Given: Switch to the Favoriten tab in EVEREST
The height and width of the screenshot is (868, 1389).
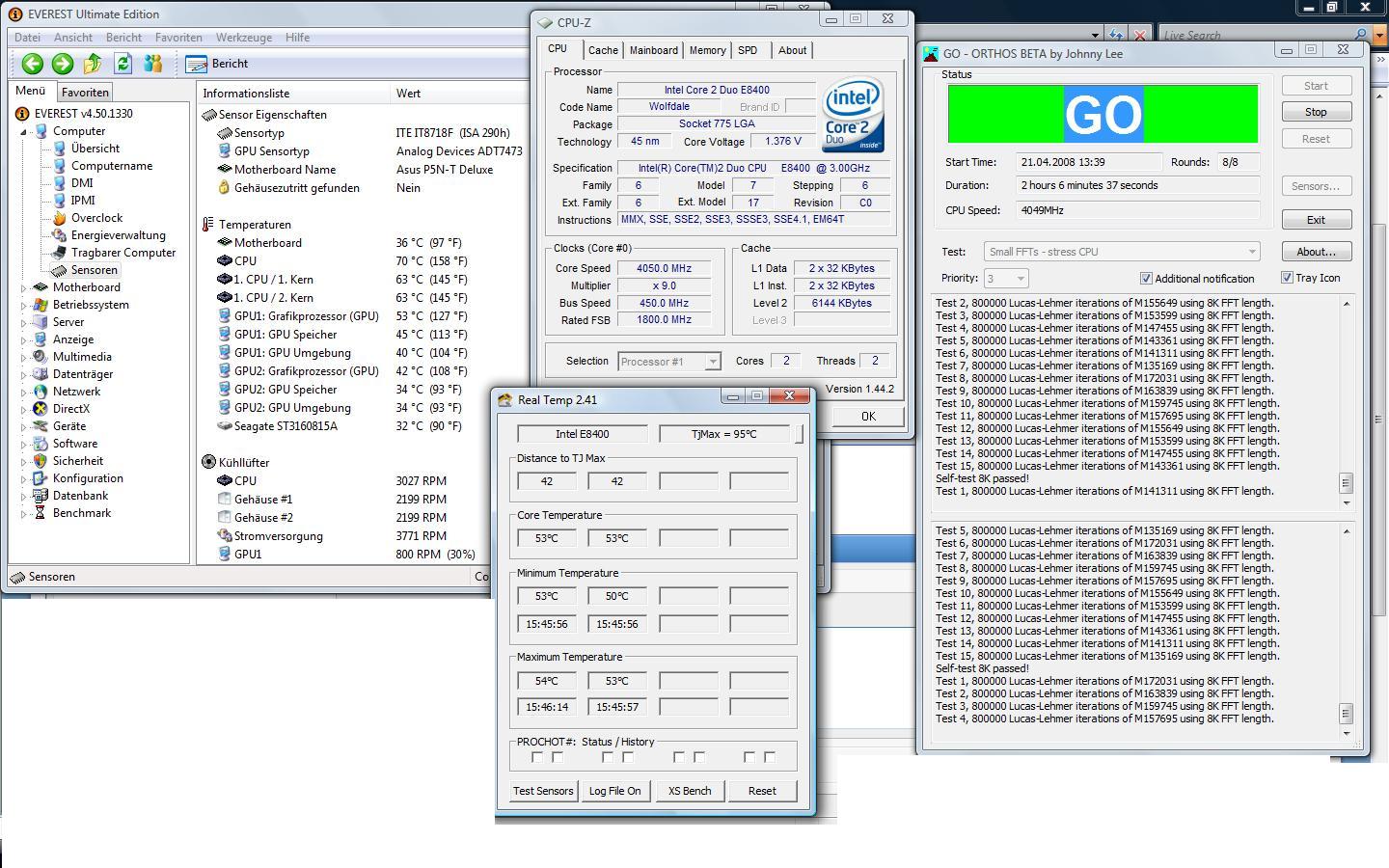Looking at the screenshot, I should tap(85, 93).
